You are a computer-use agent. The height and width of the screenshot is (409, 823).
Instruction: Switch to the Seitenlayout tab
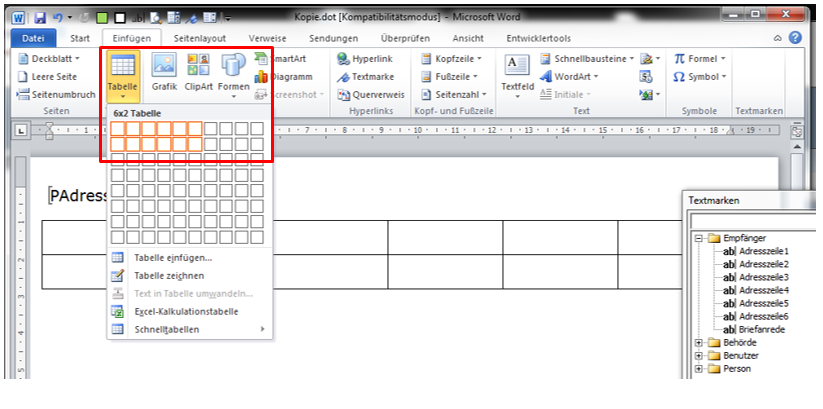(x=200, y=38)
